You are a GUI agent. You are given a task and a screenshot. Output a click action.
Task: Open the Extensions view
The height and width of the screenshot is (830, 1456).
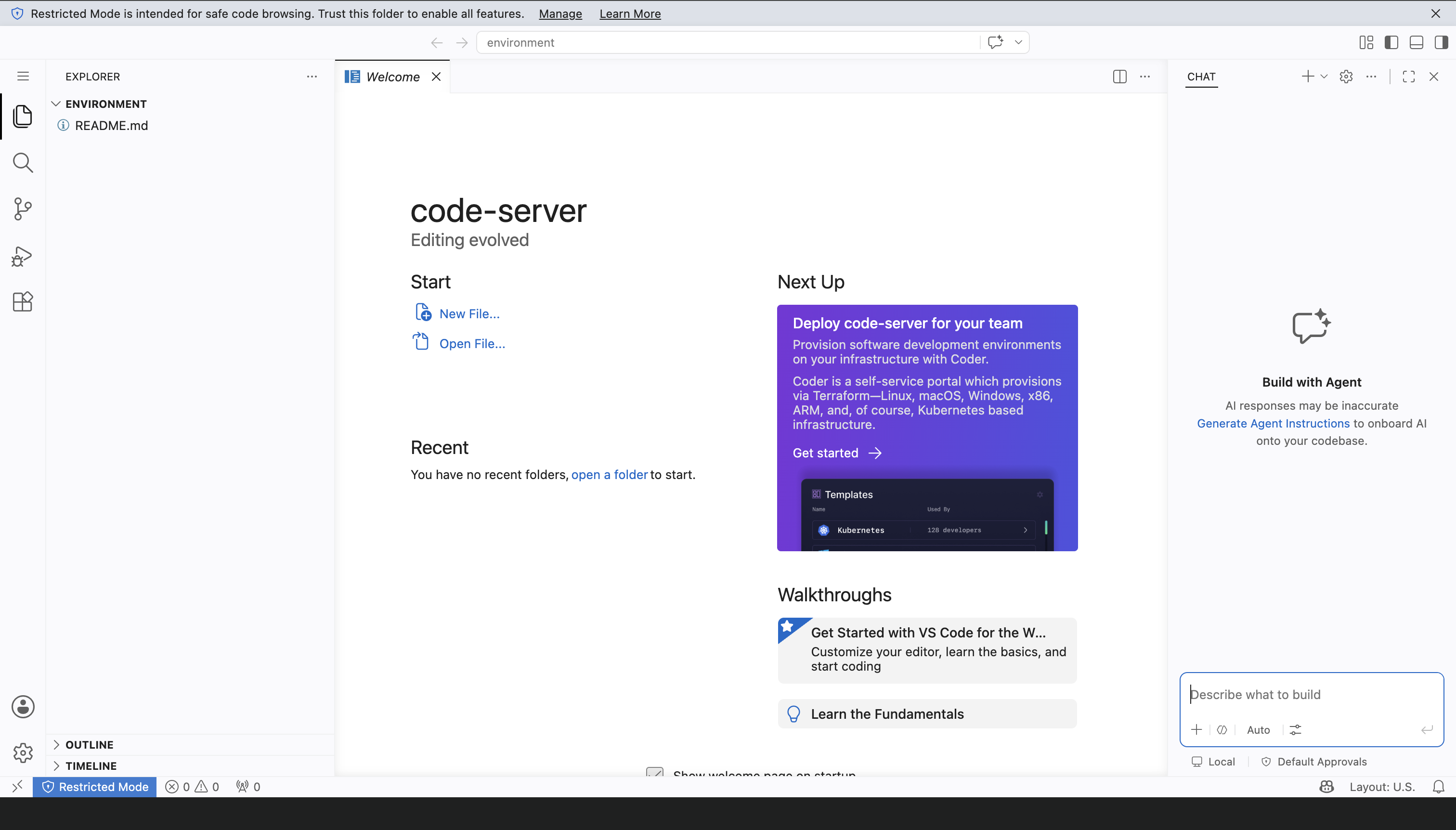tap(23, 301)
